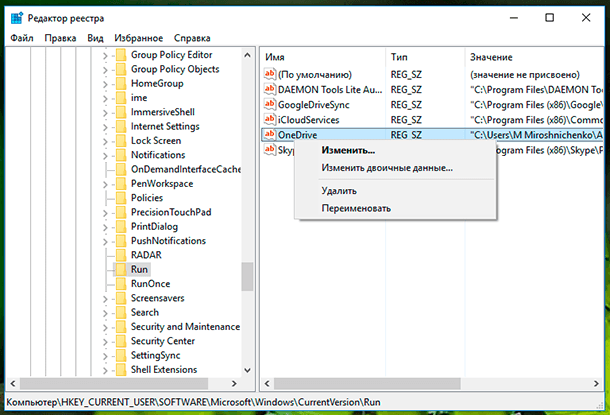Screen dimensions: 610x415
Task: Click the tree pane scroll up arrow
Action: (x=247, y=55)
